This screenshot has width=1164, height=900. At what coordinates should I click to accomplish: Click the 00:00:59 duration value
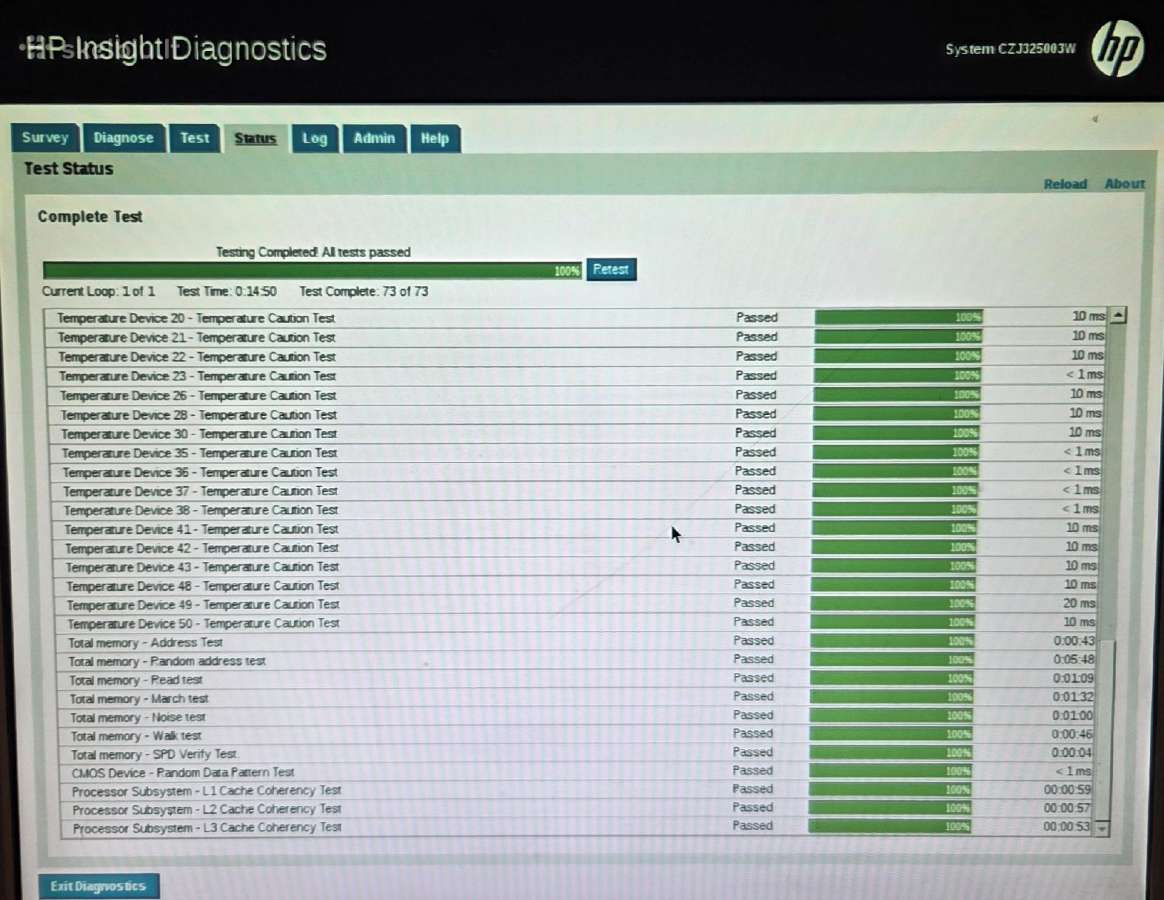[1067, 789]
